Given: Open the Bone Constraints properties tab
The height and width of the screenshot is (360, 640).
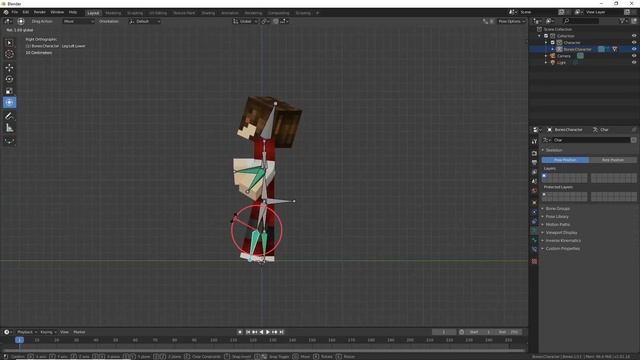Looking at the screenshot, I should [x=534, y=249].
